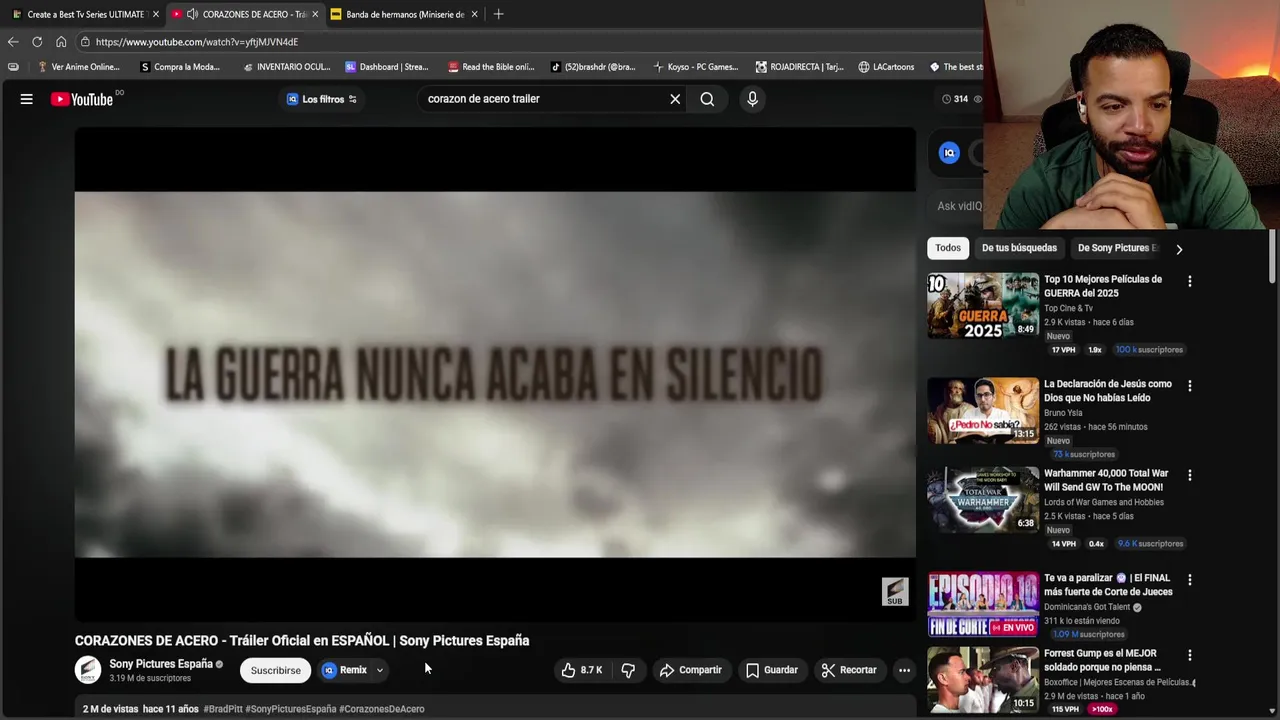Open a new browser tab
The height and width of the screenshot is (720, 1280).
(498, 14)
